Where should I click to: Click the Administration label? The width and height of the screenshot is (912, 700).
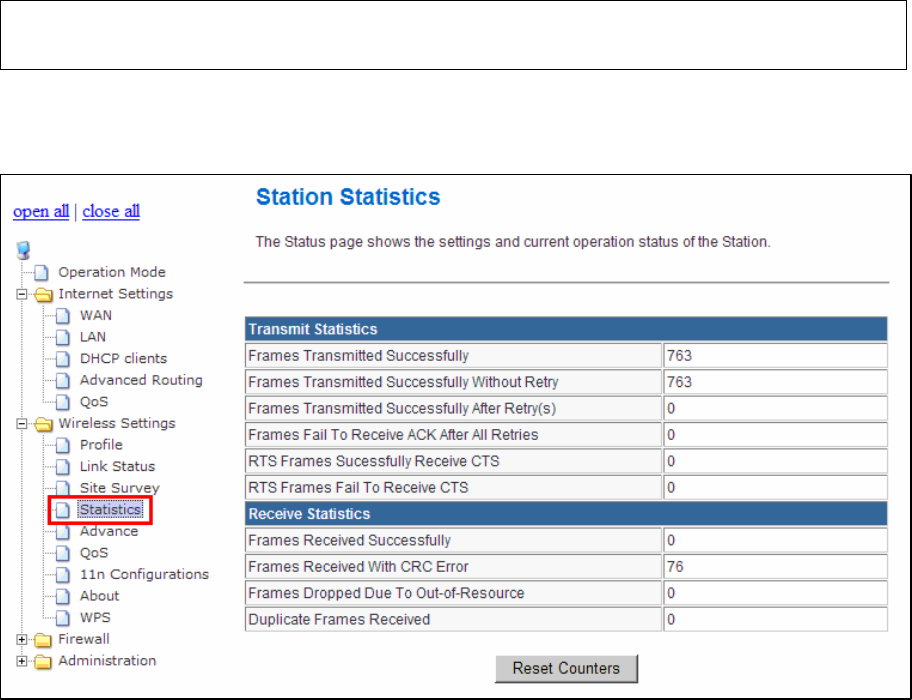point(107,660)
